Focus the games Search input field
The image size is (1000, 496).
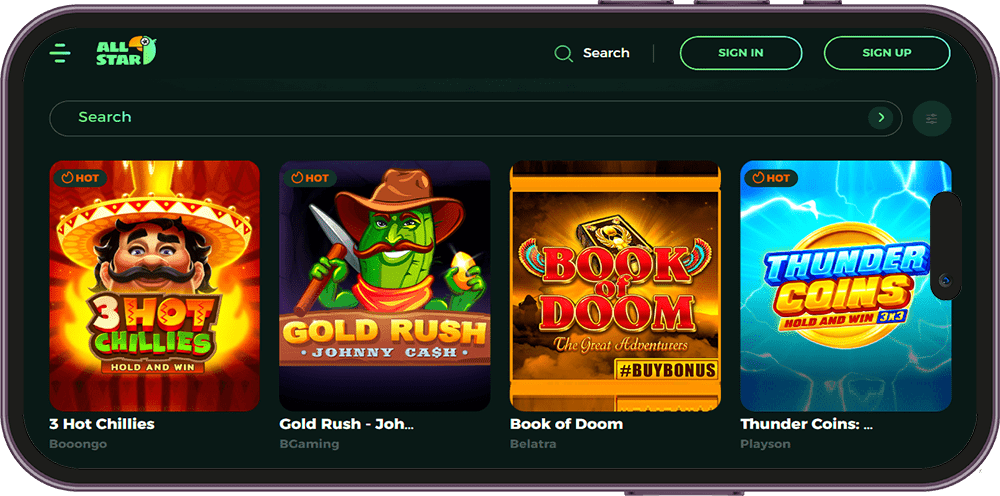[476, 118]
